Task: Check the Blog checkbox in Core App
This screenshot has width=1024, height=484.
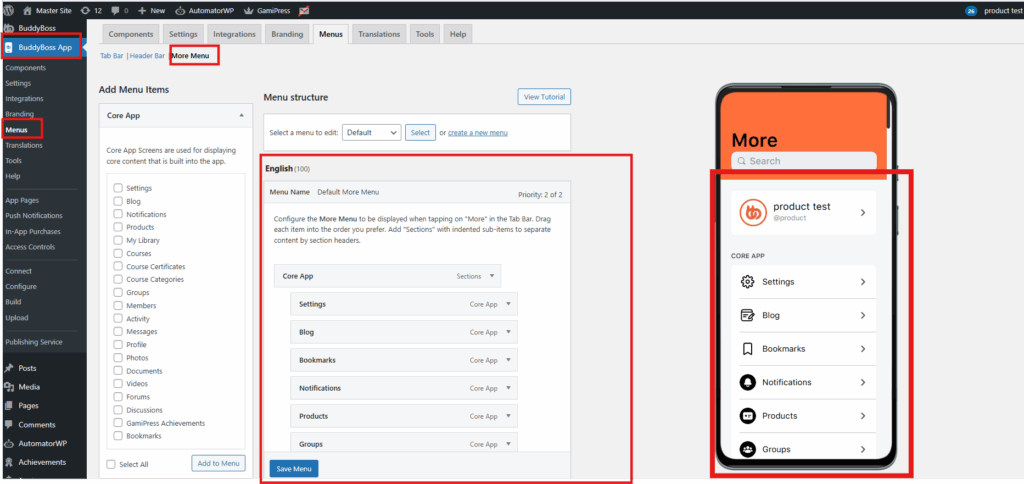Action: pyautogui.click(x=119, y=201)
